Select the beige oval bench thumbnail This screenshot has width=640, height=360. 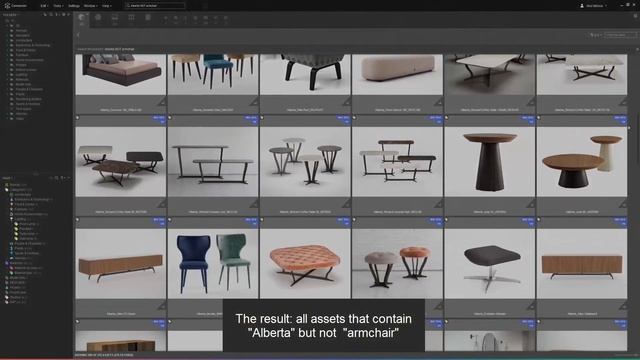[x=397, y=74]
